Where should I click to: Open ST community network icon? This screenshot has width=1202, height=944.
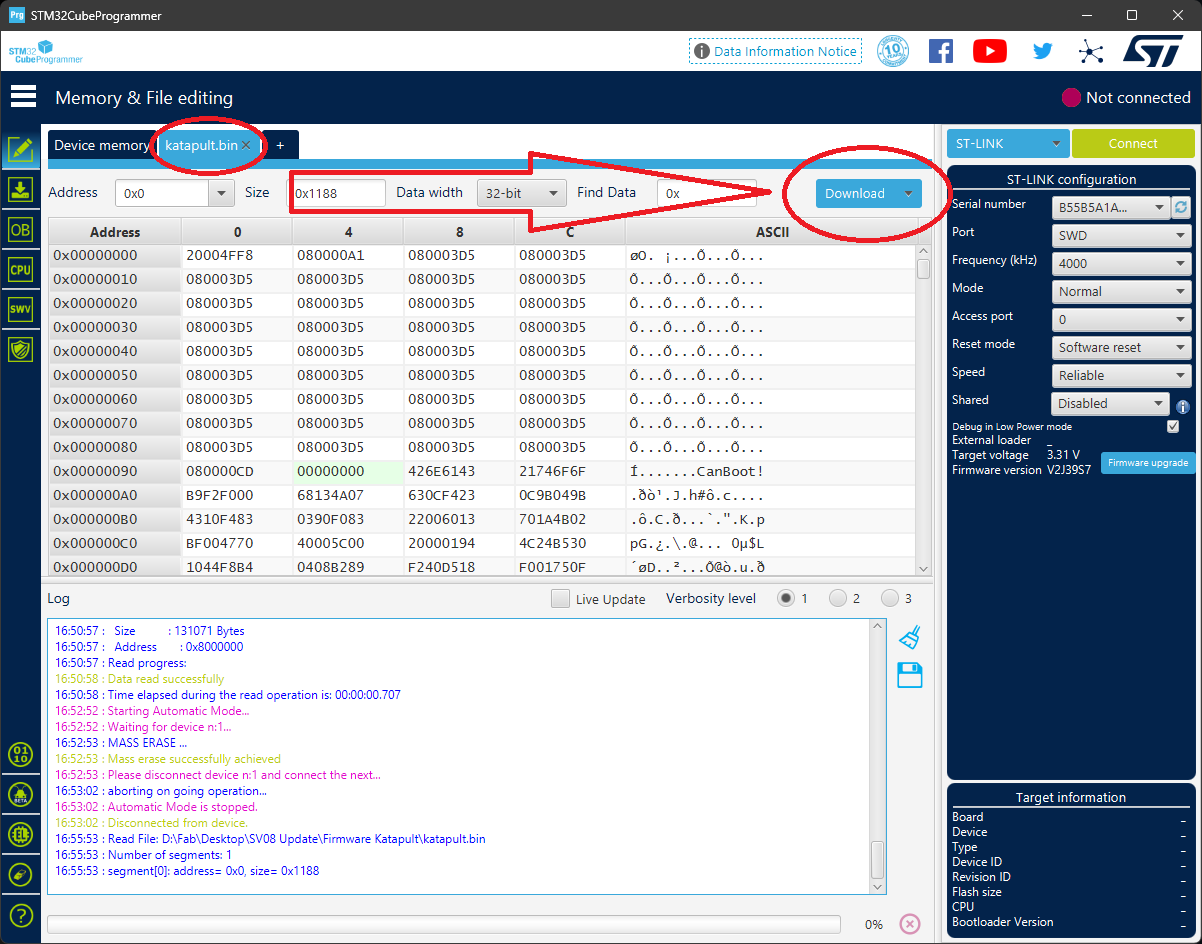[1091, 51]
